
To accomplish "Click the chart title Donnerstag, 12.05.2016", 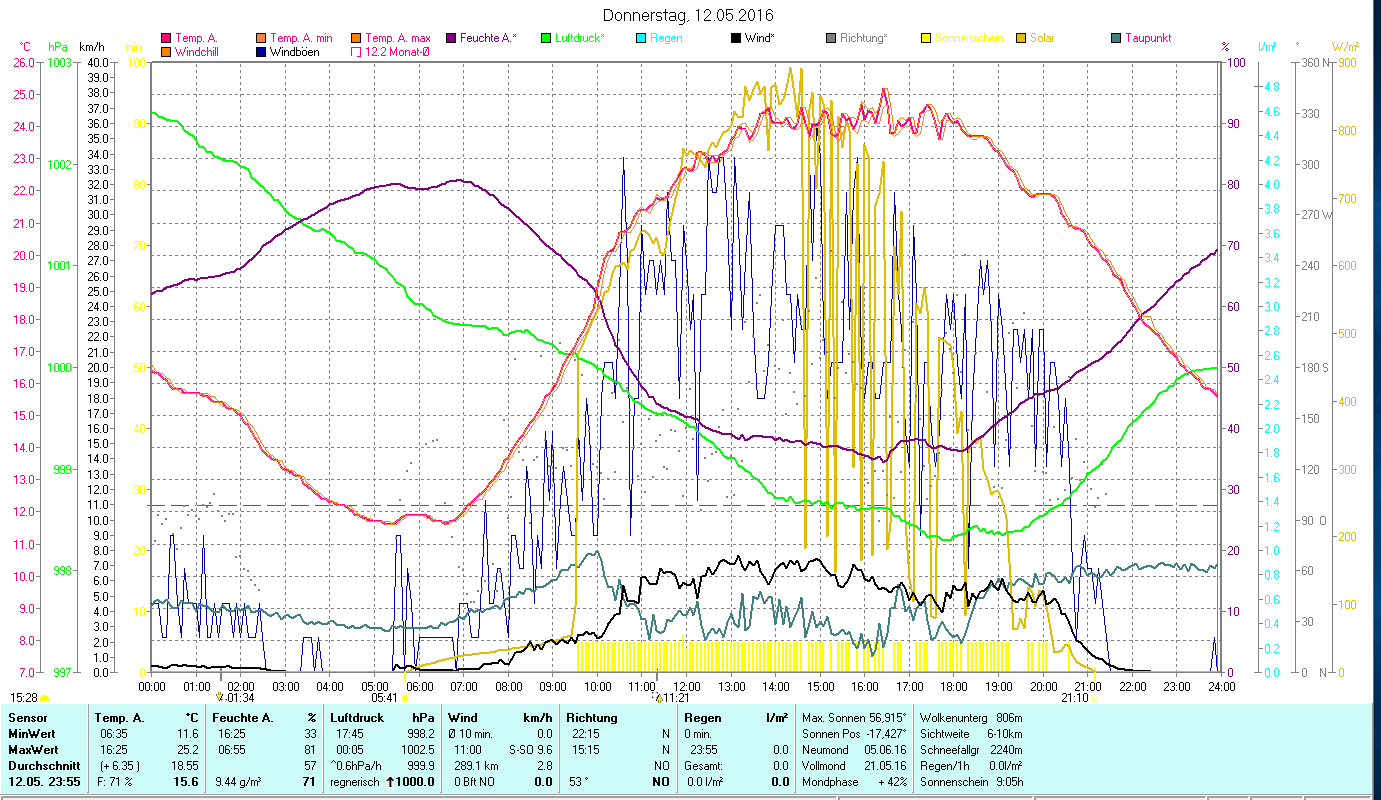I will click(x=688, y=16).
